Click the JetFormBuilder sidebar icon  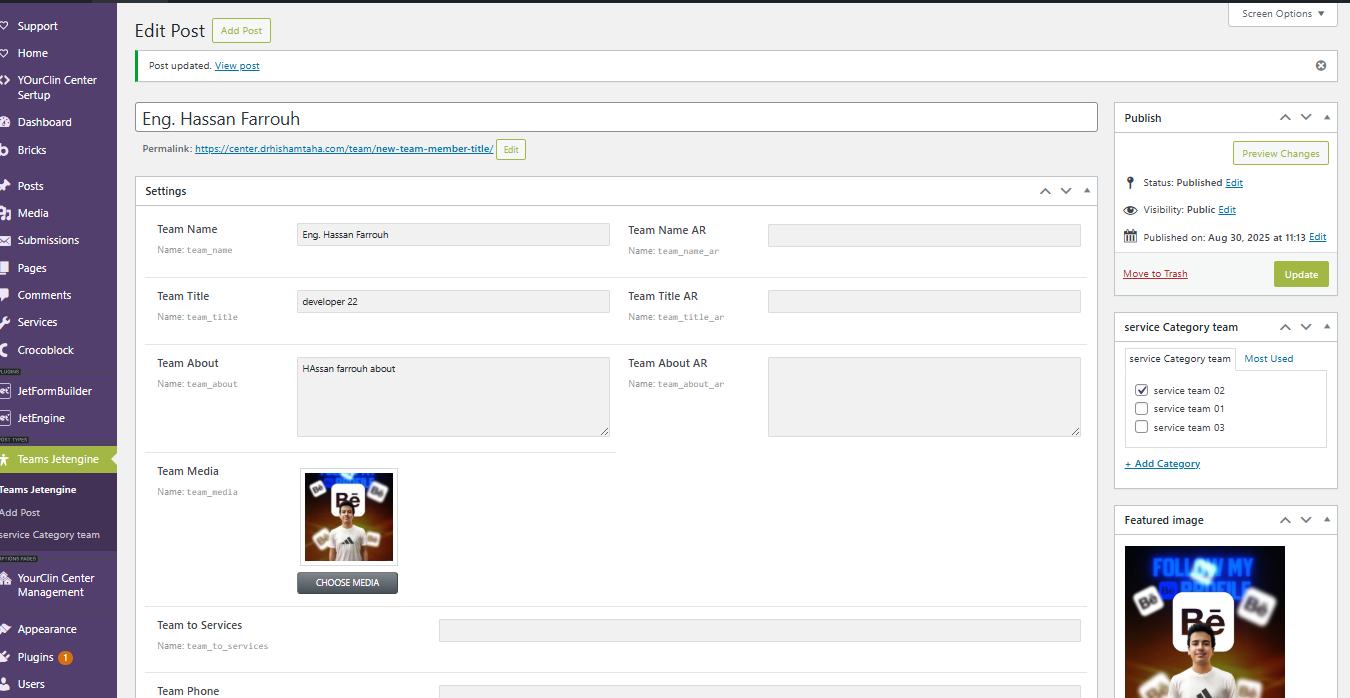tap(5, 391)
